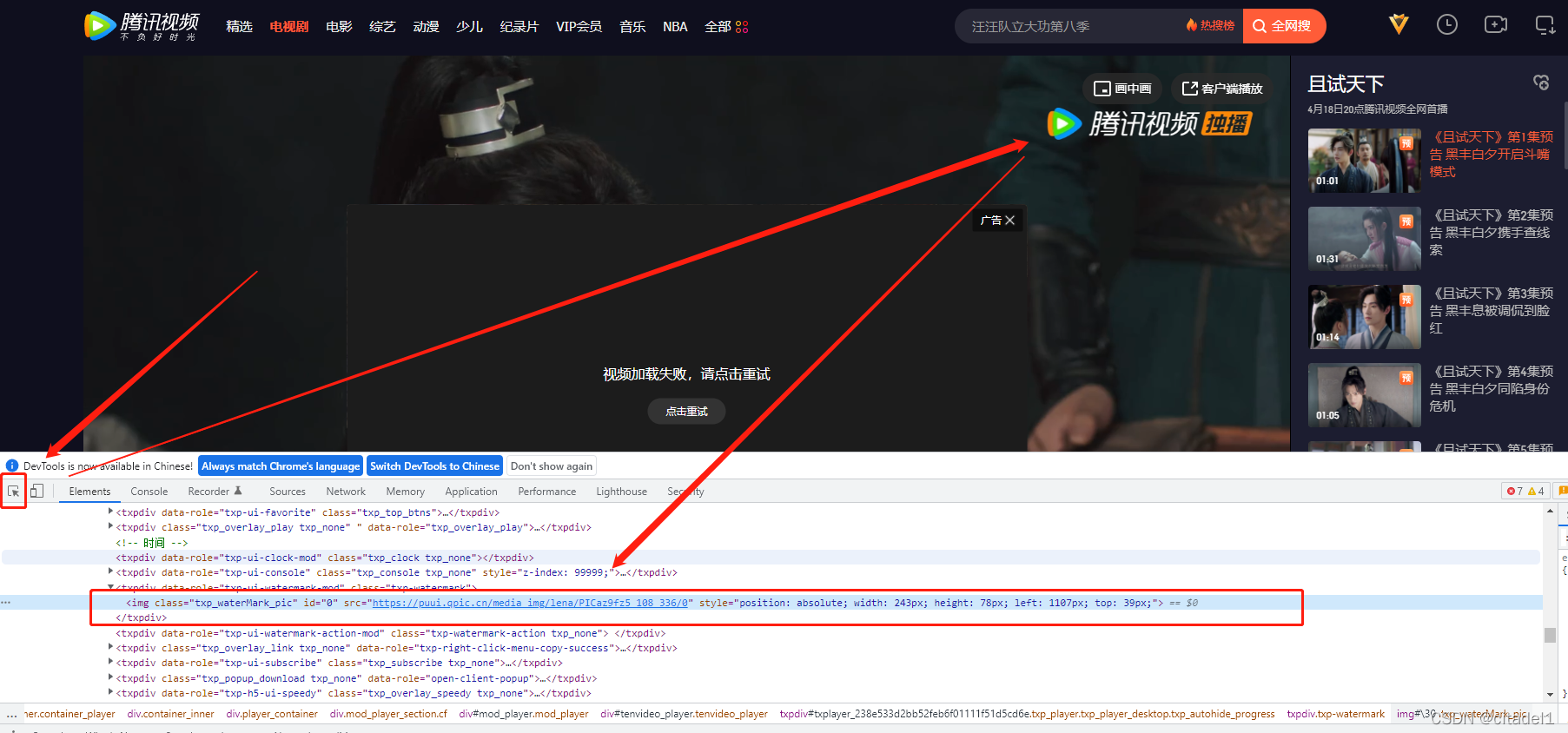Open episode 2 trailer thumbnail 01:31
Viewport: 1568px width, 733px height.
pyautogui.click(x=1364, y=239)
